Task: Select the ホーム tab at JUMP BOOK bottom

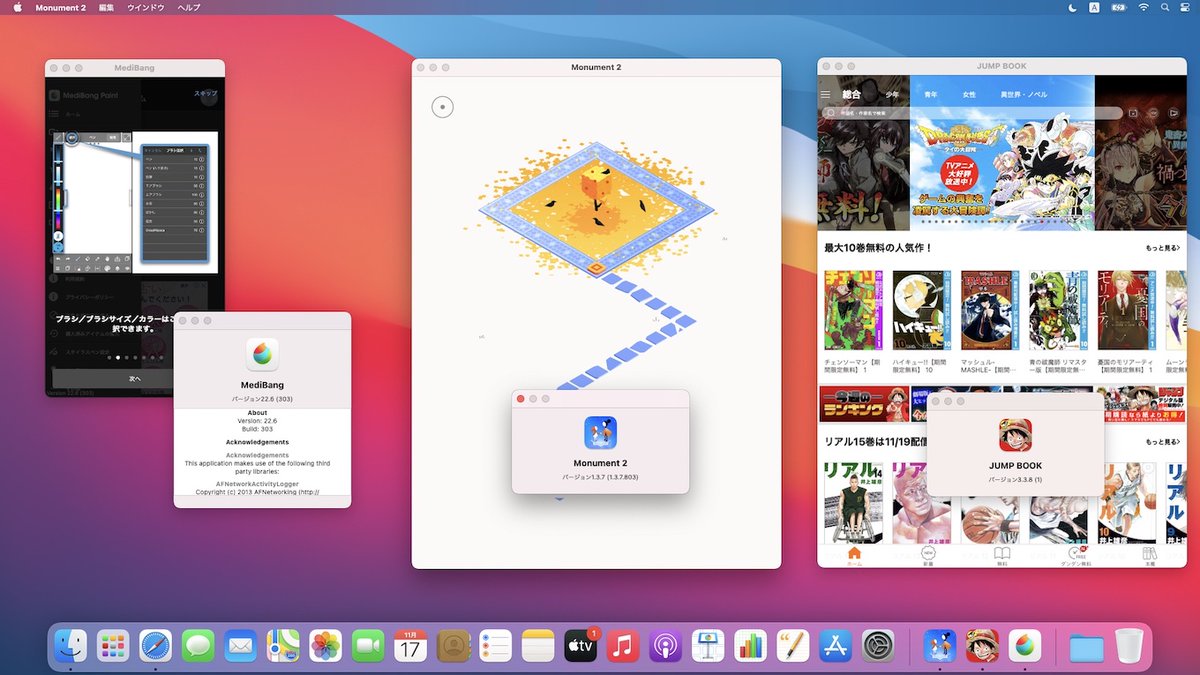Action: (x=854, y=557)
